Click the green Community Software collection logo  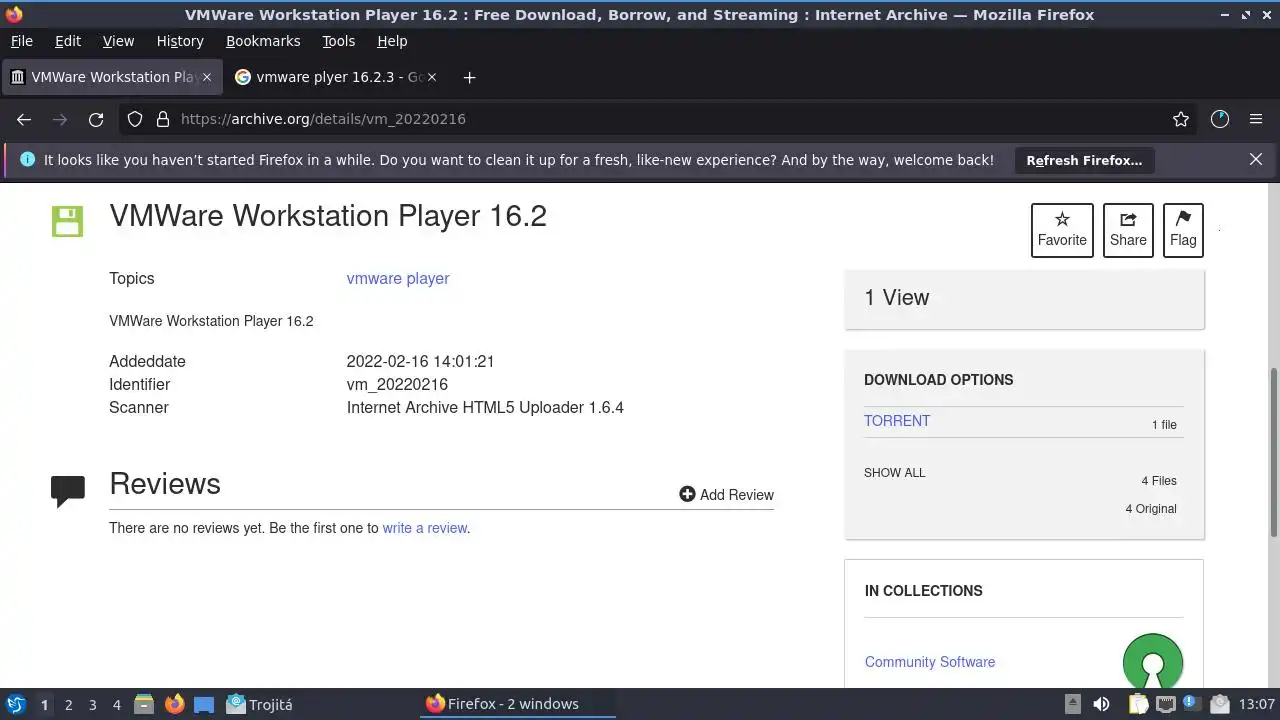click(x=1153, y=661)
